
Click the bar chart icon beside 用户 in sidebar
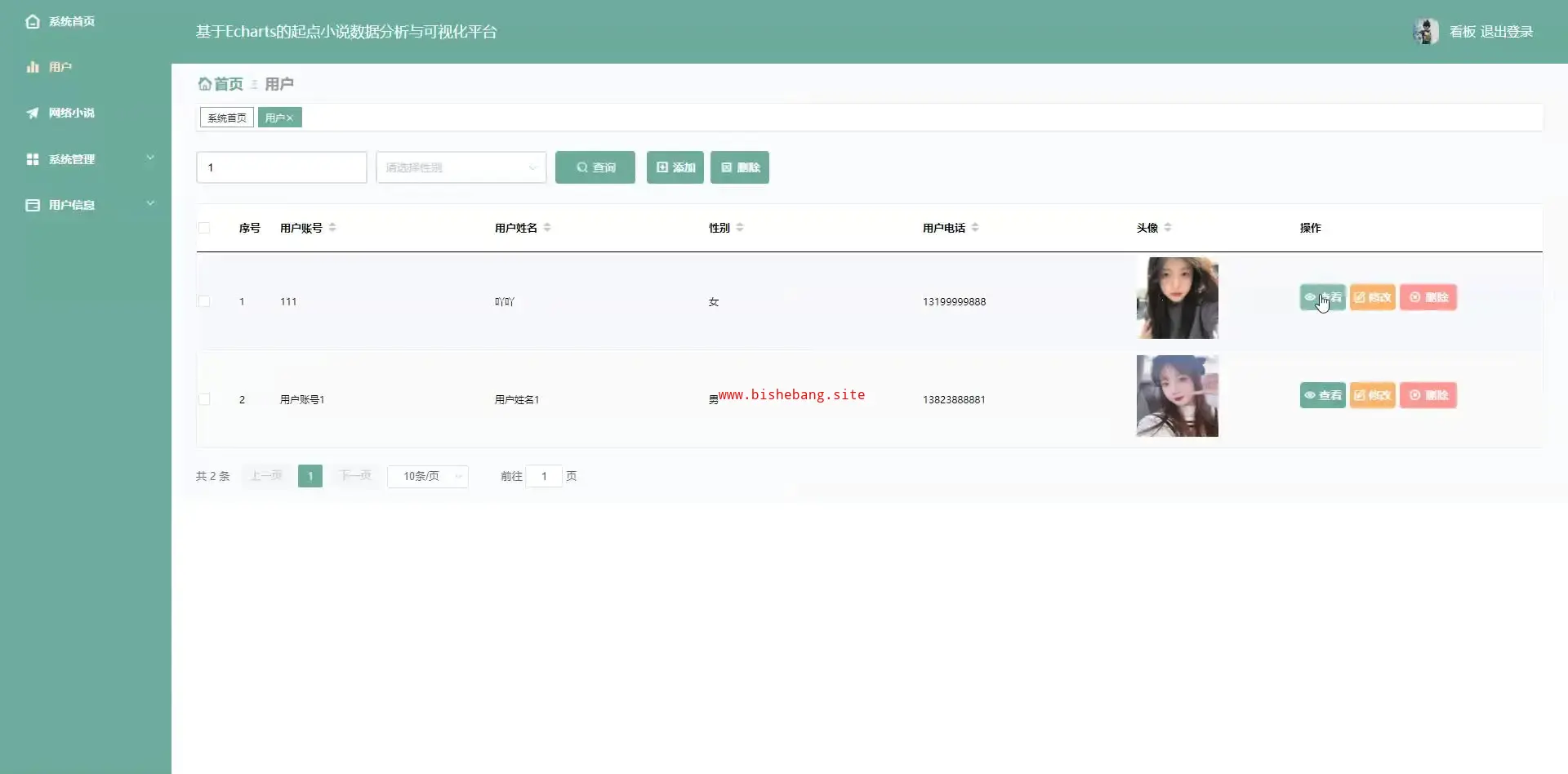click(33, 67)
